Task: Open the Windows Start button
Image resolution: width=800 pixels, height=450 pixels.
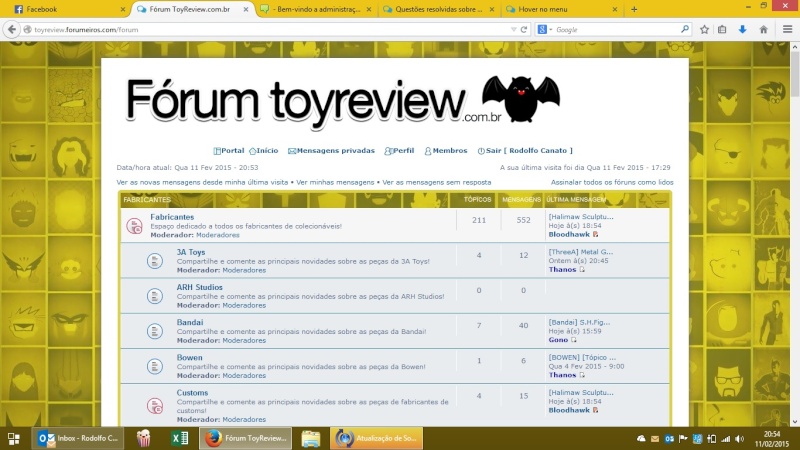Action: (x=14, y=438)
